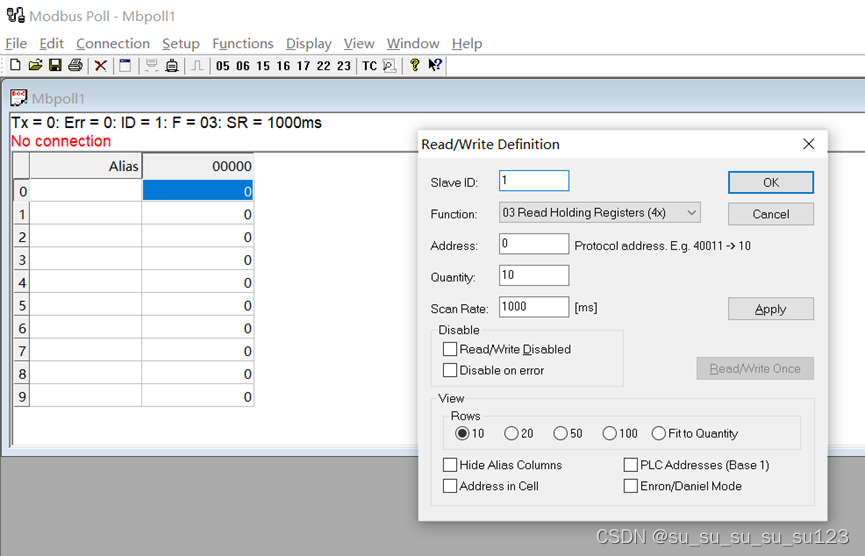Click the New document toolbar icon
865x556 pixels.
(x=15, y=66)
